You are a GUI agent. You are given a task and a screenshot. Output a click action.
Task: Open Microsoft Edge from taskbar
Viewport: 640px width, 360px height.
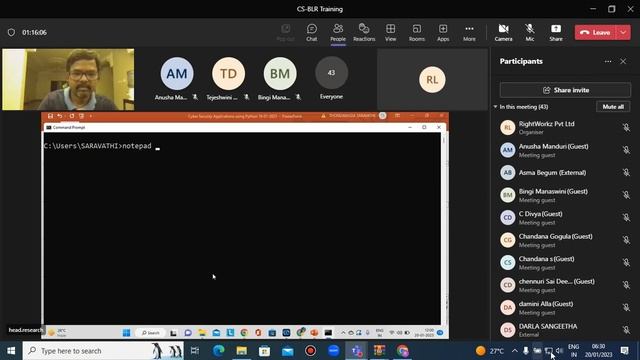tap(218, 351)
